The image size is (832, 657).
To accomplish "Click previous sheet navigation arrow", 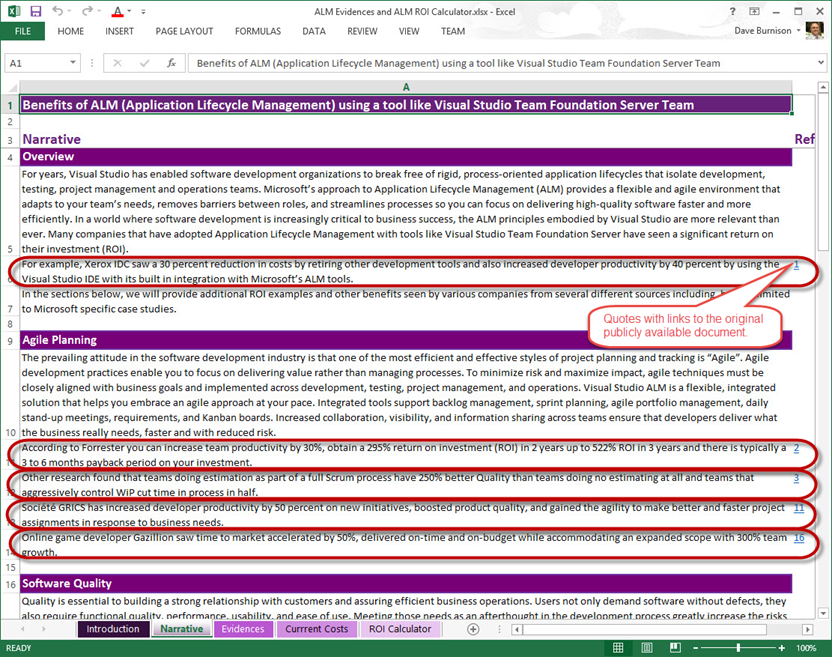I will tap(23, 629).
